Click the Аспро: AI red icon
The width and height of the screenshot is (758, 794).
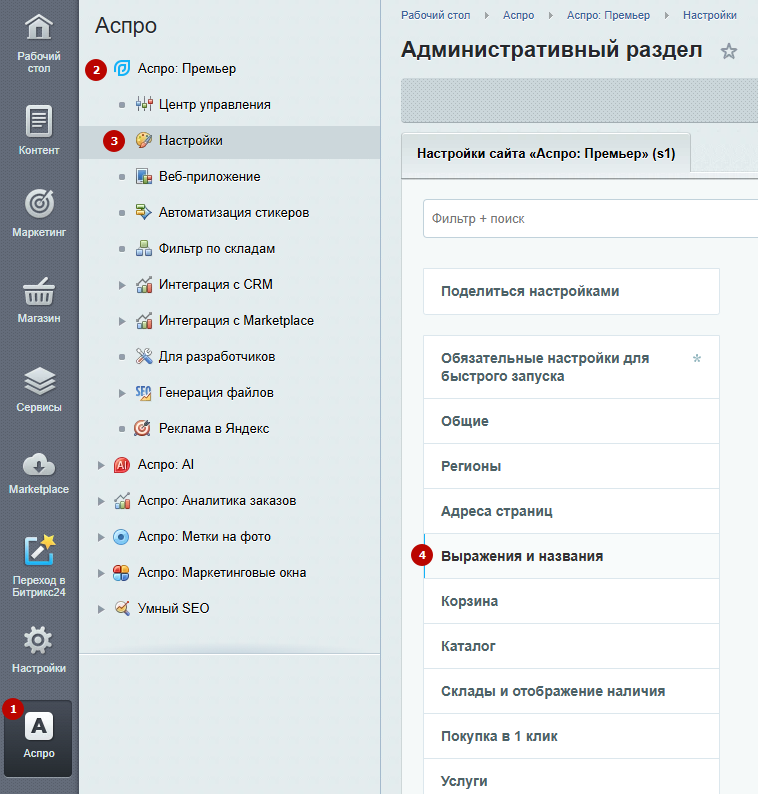122,464
